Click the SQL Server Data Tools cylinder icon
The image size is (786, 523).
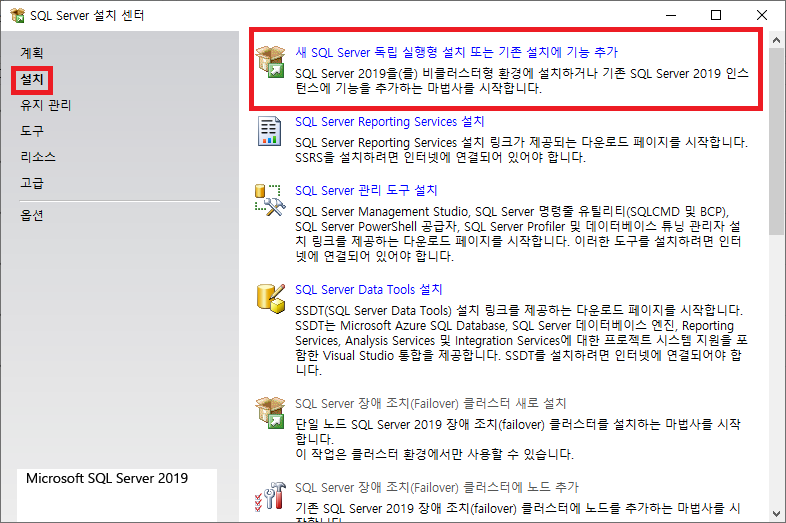tap(271, 298)
